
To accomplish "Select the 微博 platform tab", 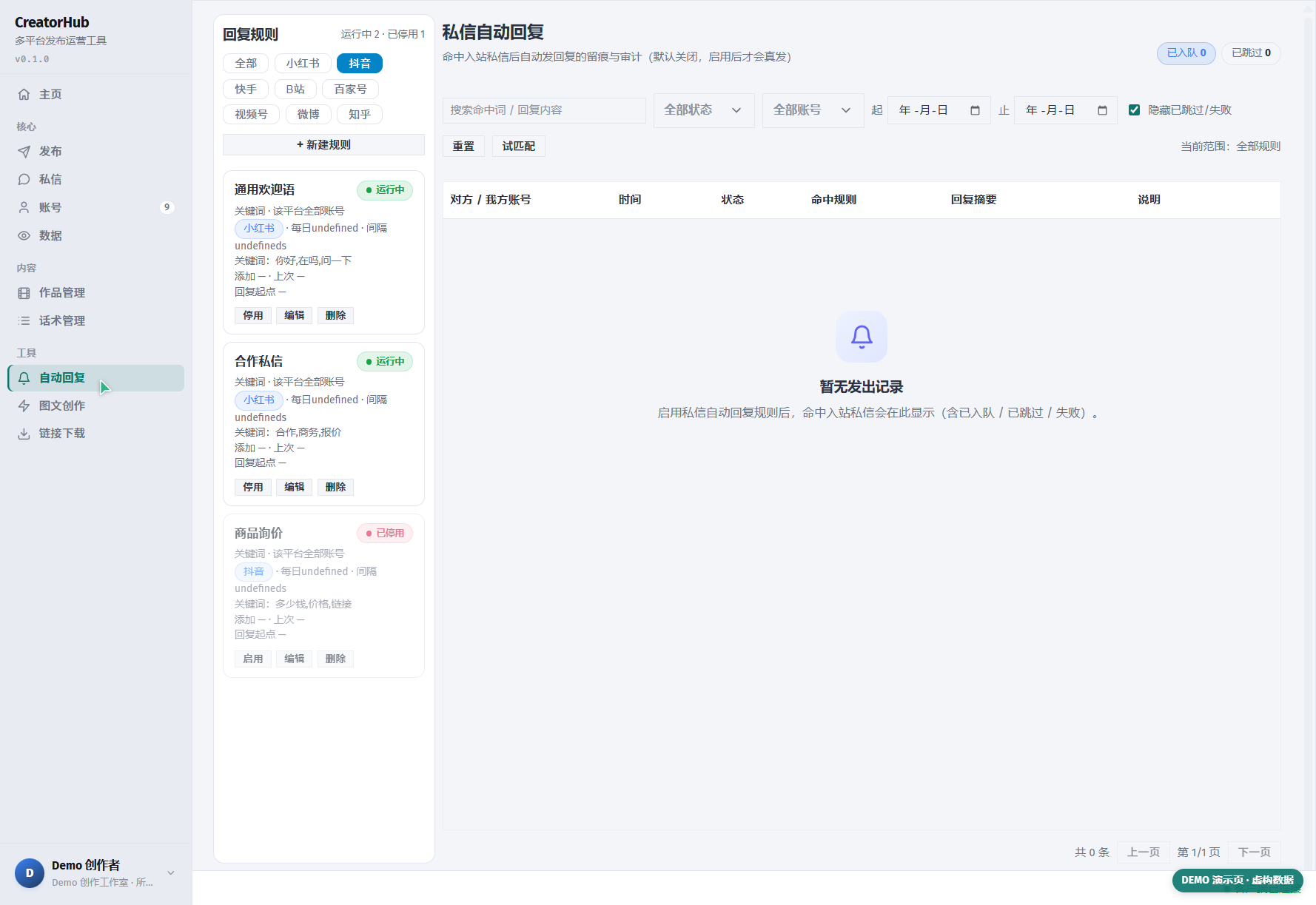I will [308, 115].
